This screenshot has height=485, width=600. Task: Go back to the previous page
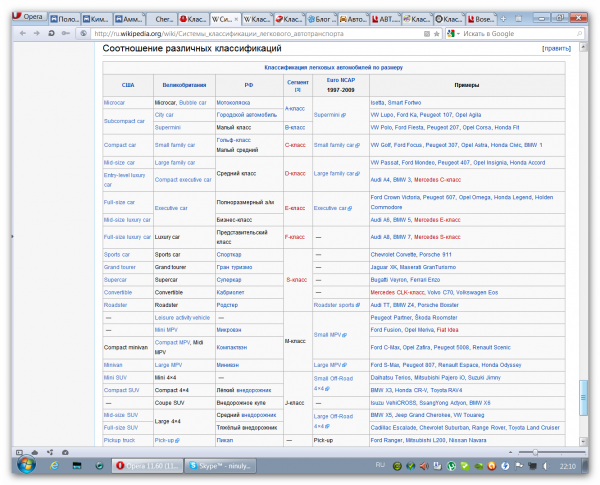(x=23, y=34)
